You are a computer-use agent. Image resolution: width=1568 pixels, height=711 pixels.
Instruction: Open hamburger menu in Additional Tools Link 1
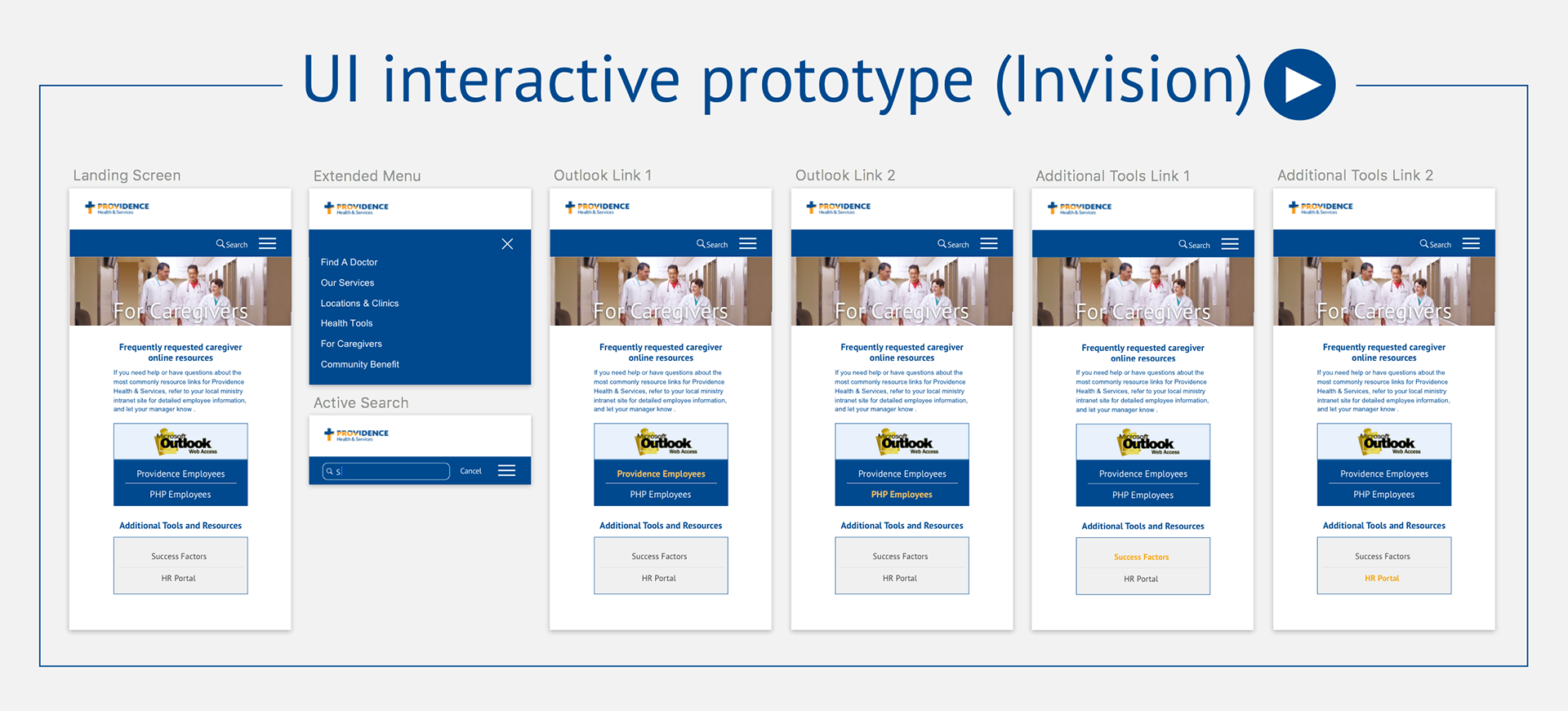(x=1230, y=244)
